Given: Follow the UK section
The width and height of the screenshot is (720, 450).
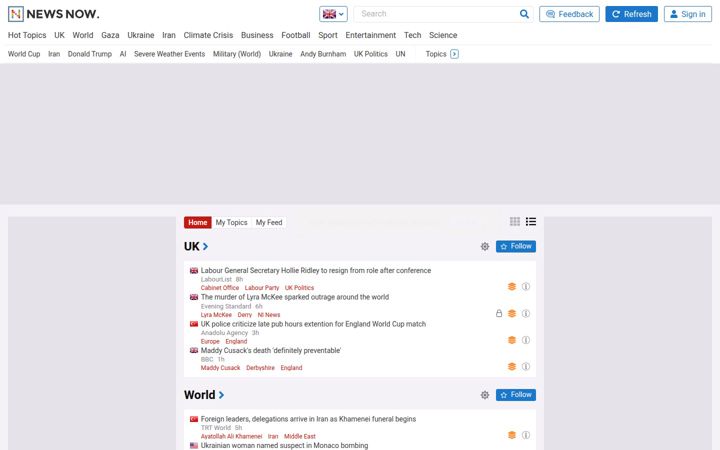Looking at the screenshot, I should [516, 247].
